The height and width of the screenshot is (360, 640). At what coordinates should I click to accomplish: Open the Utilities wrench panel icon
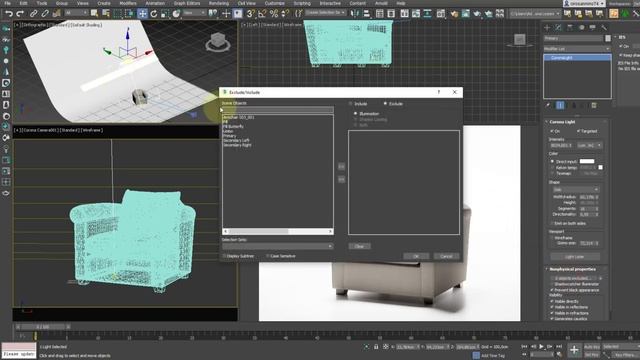click(604, 27)
